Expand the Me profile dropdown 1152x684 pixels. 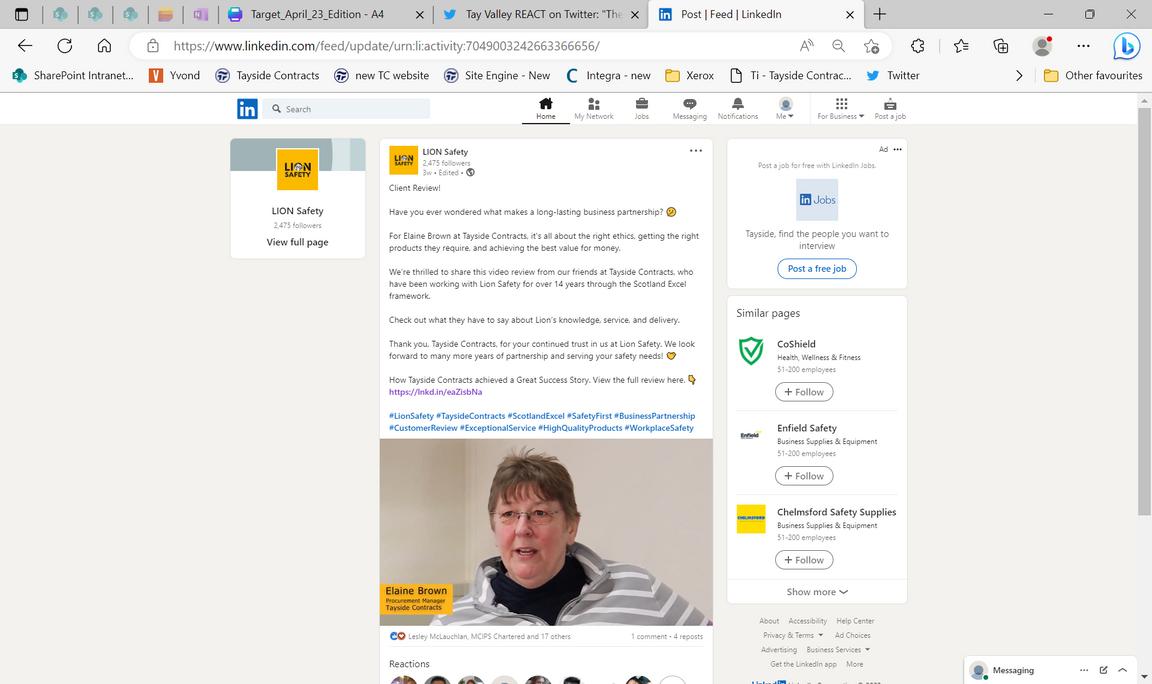coord(785,109)
